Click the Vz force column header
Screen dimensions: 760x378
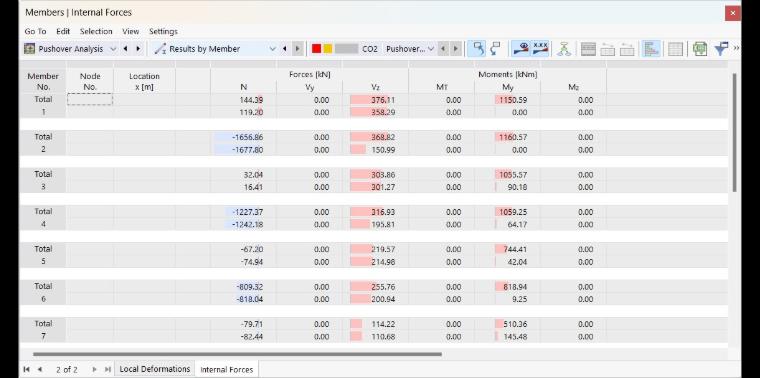(376, 87)
